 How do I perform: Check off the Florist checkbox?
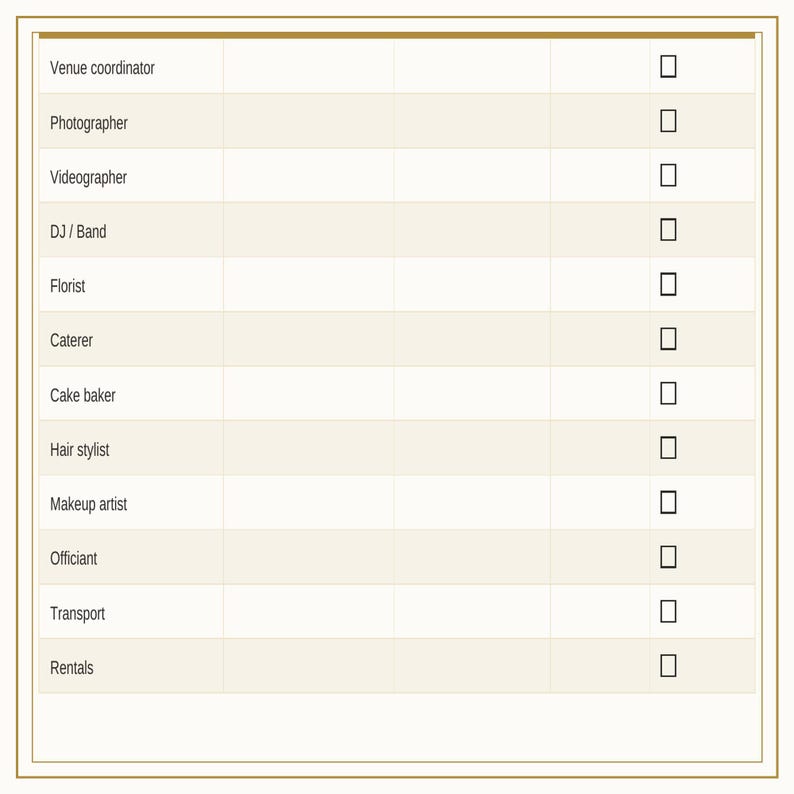(x=668, y=284)
